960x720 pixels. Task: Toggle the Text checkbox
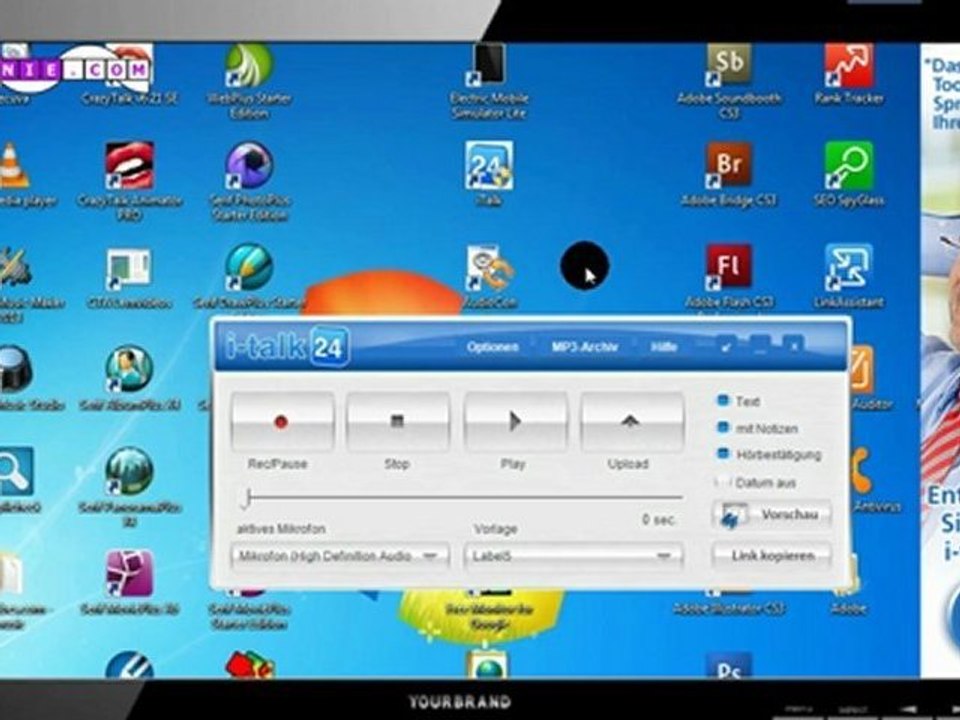pos(723,400)
